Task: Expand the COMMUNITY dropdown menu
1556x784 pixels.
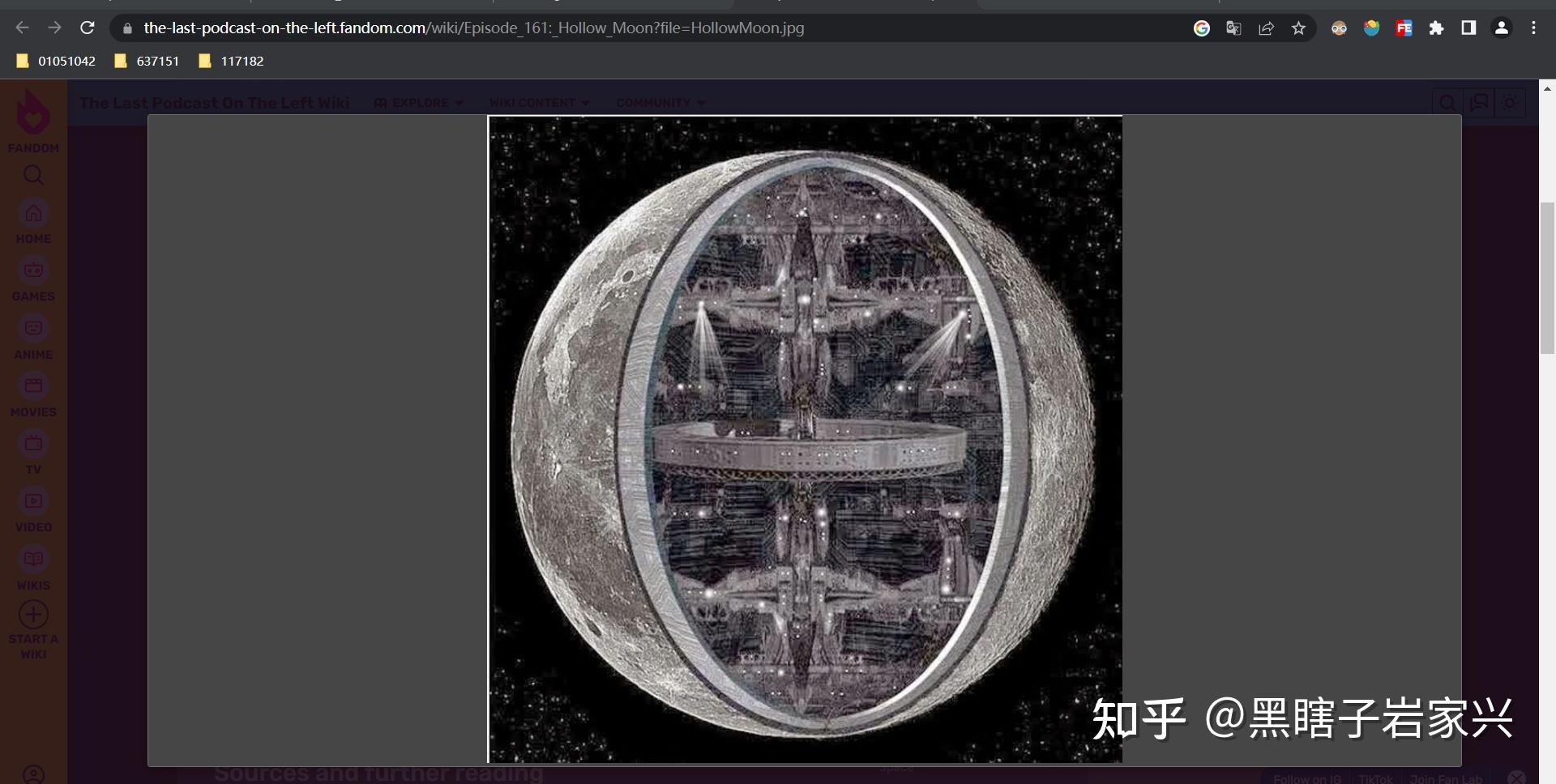Action: [x=660, y=103]
